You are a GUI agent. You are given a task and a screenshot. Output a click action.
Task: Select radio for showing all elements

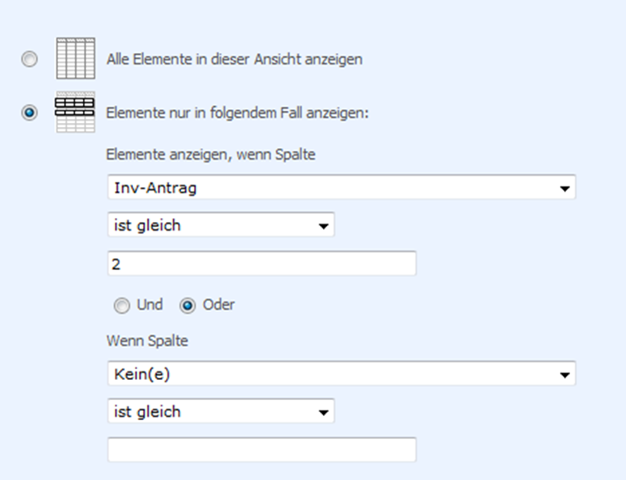click(x=30, y=59)
